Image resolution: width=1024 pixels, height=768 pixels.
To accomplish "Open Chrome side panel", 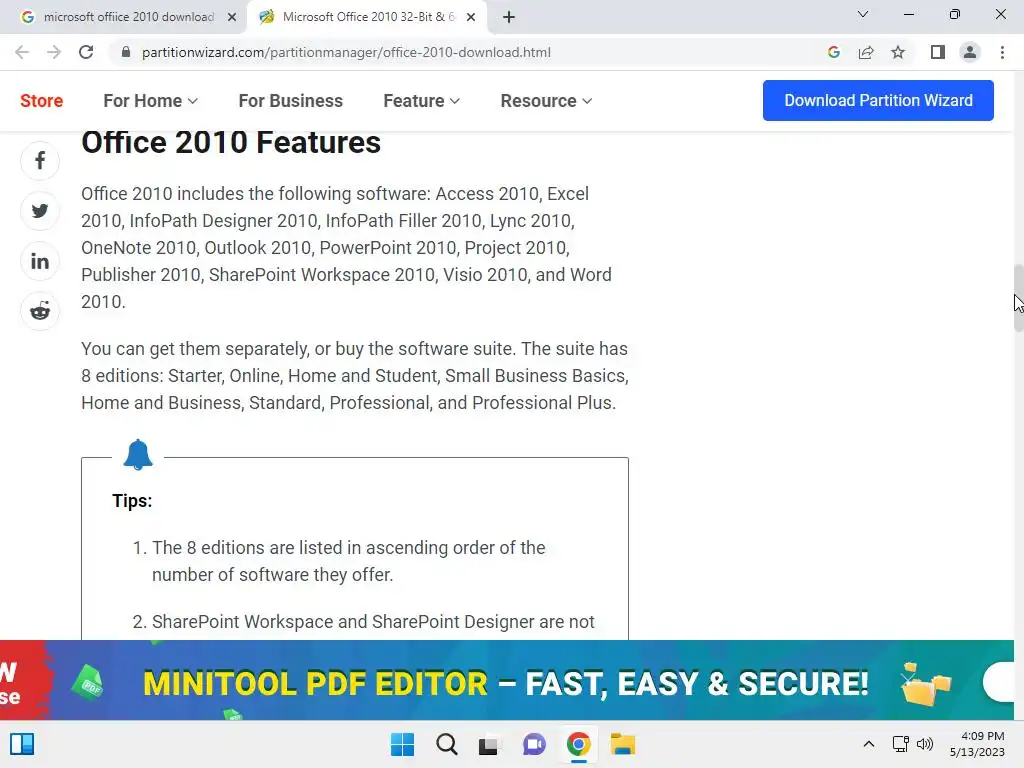I will tap(938, 52).
